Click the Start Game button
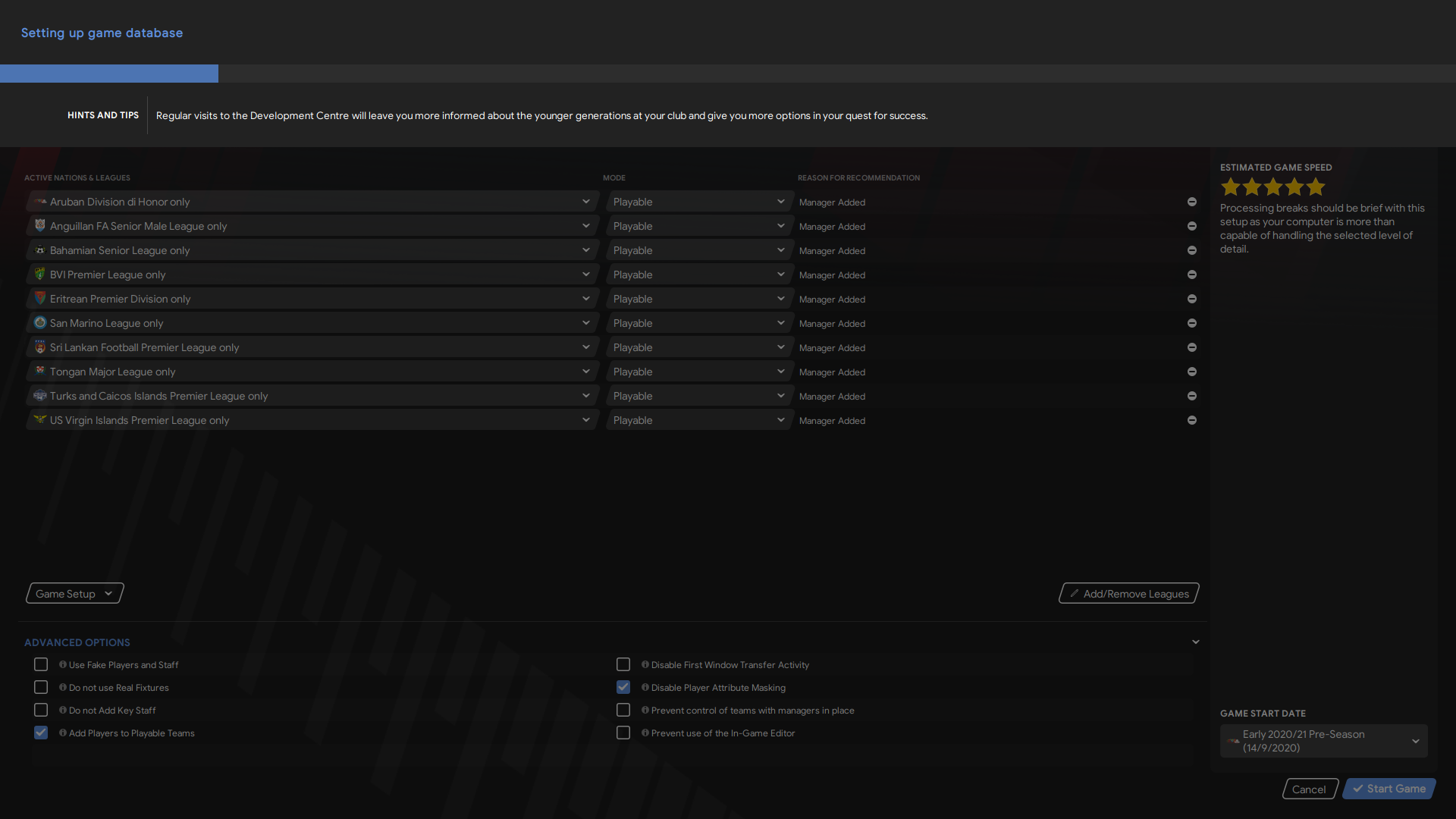1456x819 pixels. (1389, 789)
